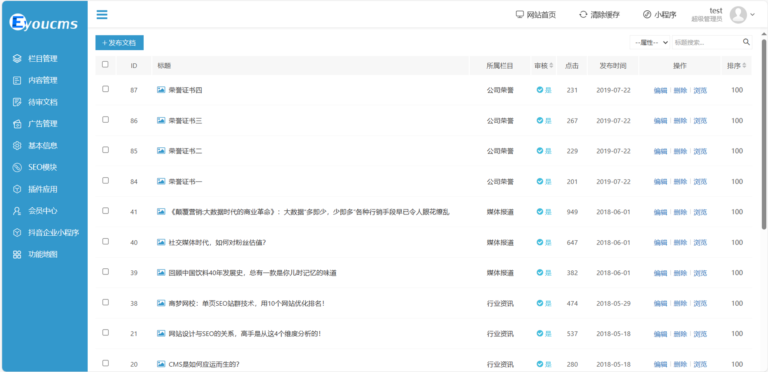
Task: Click the vertical scrollbar thumb
Action: [764, 133]
